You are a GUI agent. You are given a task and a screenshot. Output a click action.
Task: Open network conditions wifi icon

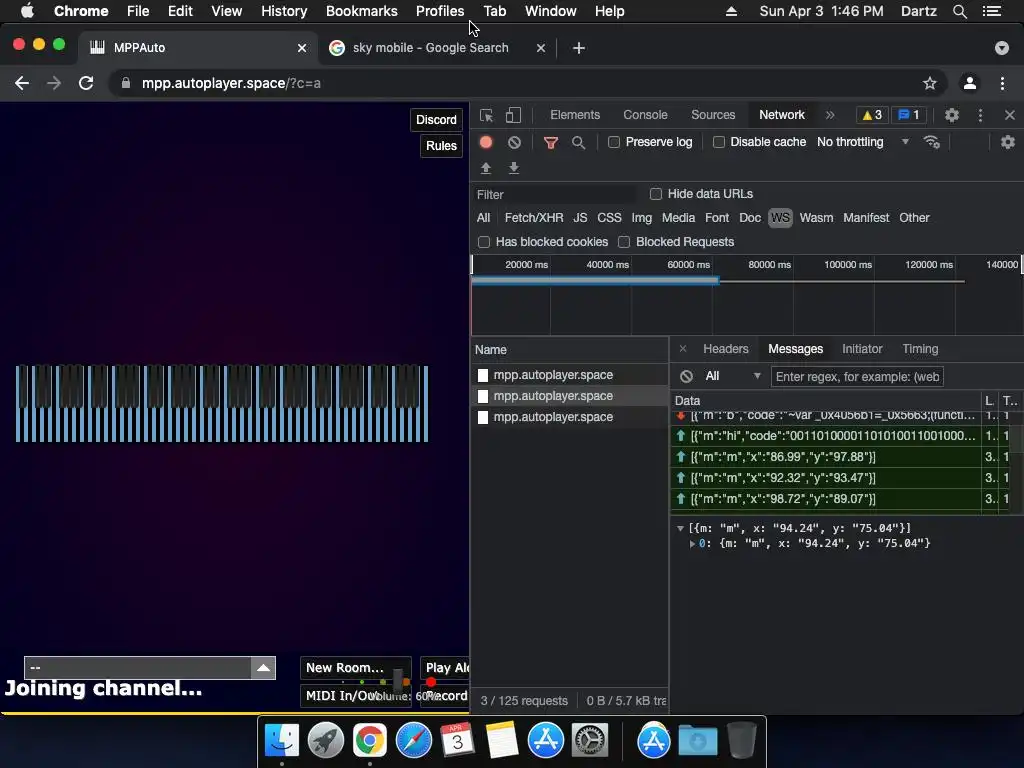pyautogui.click(x=932, y=142)
